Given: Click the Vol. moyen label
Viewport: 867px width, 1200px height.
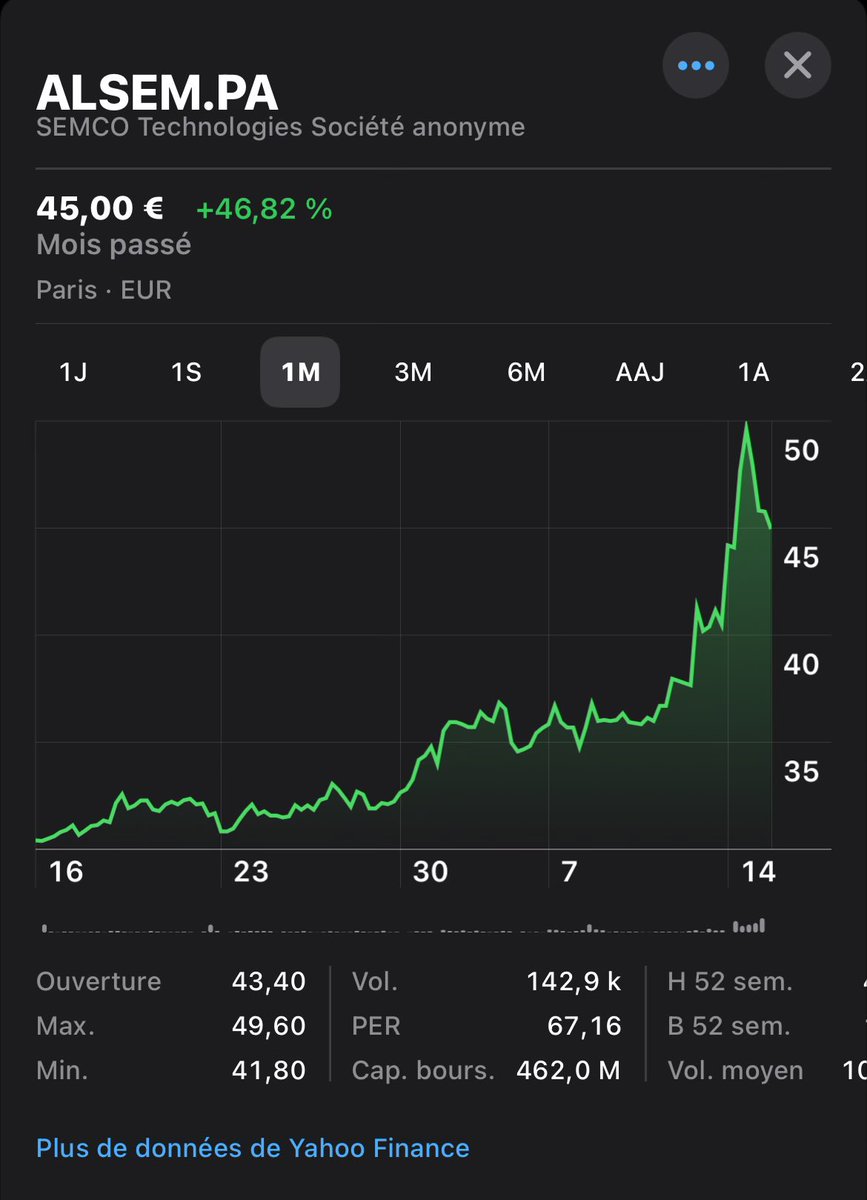Looking at the screenshot, I should coord(736,1071).
